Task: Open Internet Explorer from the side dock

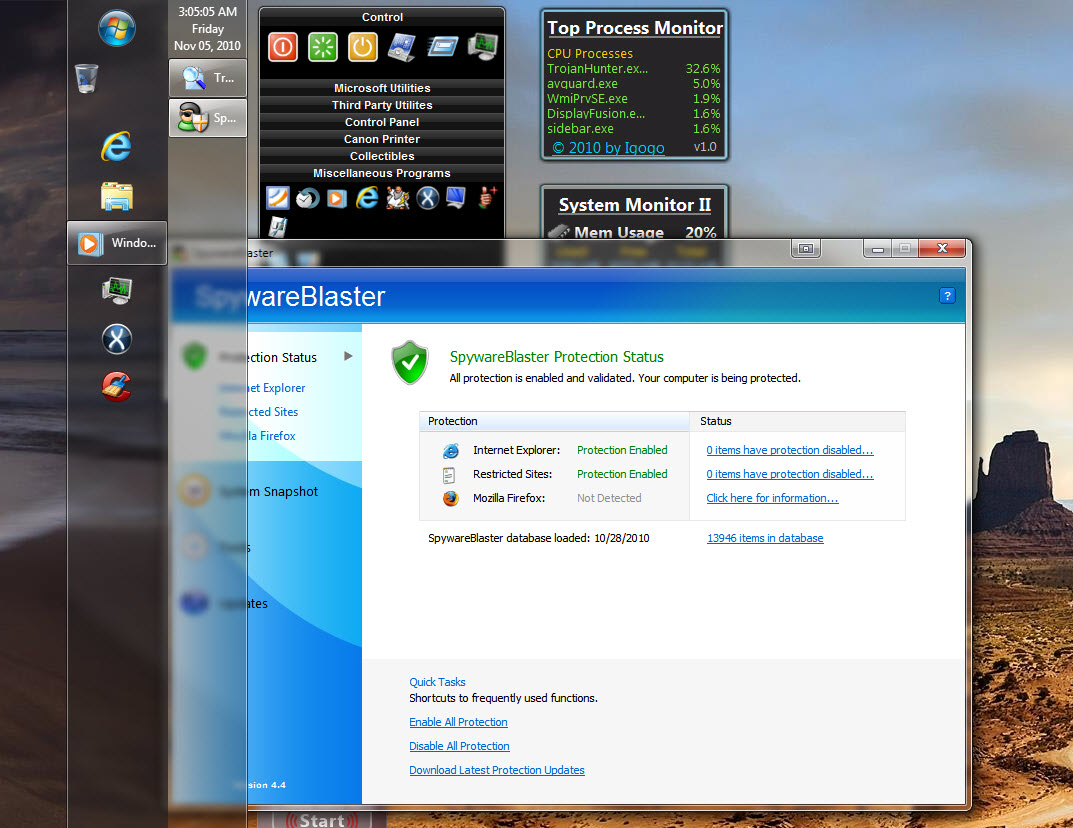Action: click(x=116, y=146)
